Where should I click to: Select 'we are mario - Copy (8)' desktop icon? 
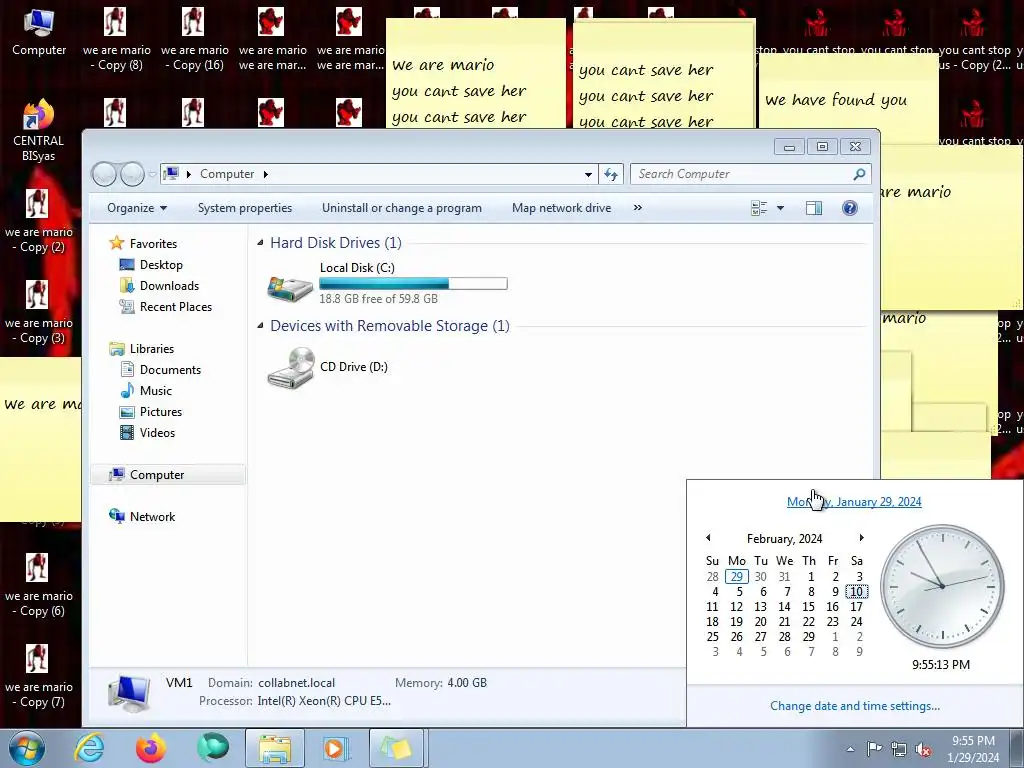pyautogui.click(x=116, y=39)
